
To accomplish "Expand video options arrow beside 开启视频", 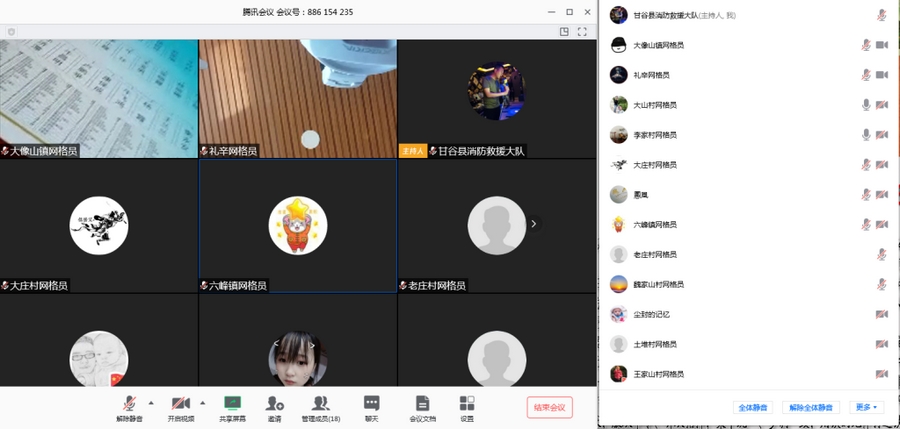I will (202, 402).
